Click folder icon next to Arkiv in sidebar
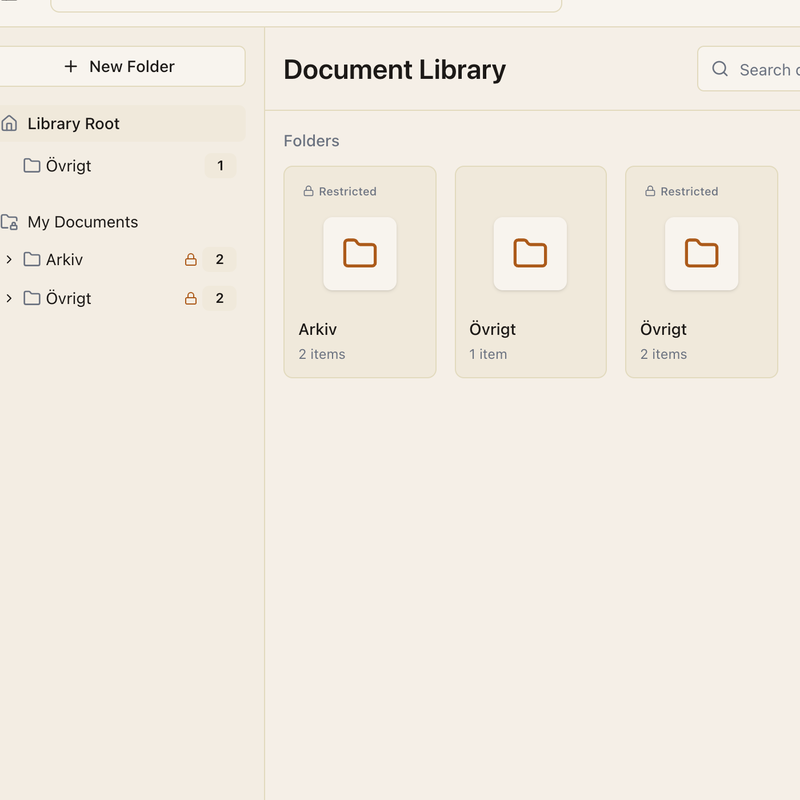Viewport: 800px width, 800px height. [32, 260]
